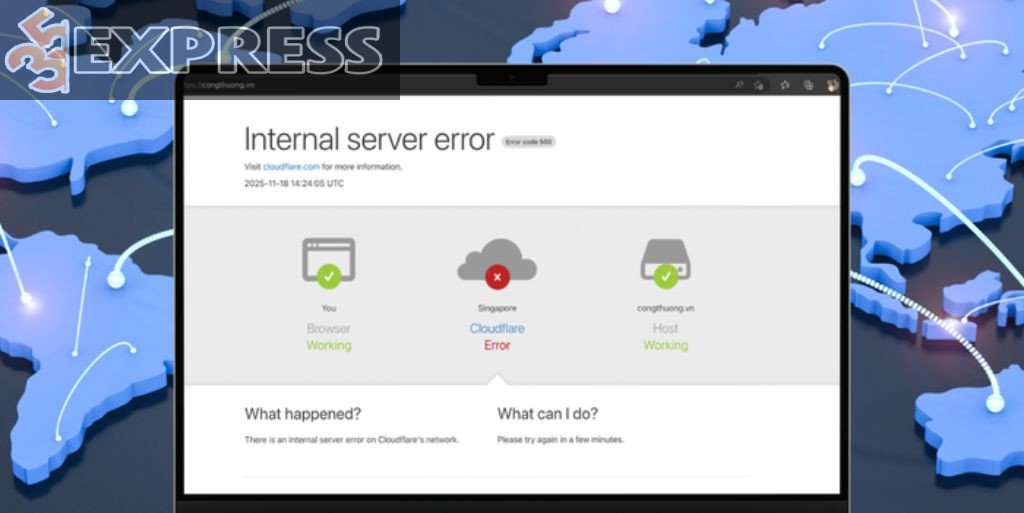Click the congthuong.vn label above Host
This screenshot has width=1024, height=513.
(x=665, y=308)
